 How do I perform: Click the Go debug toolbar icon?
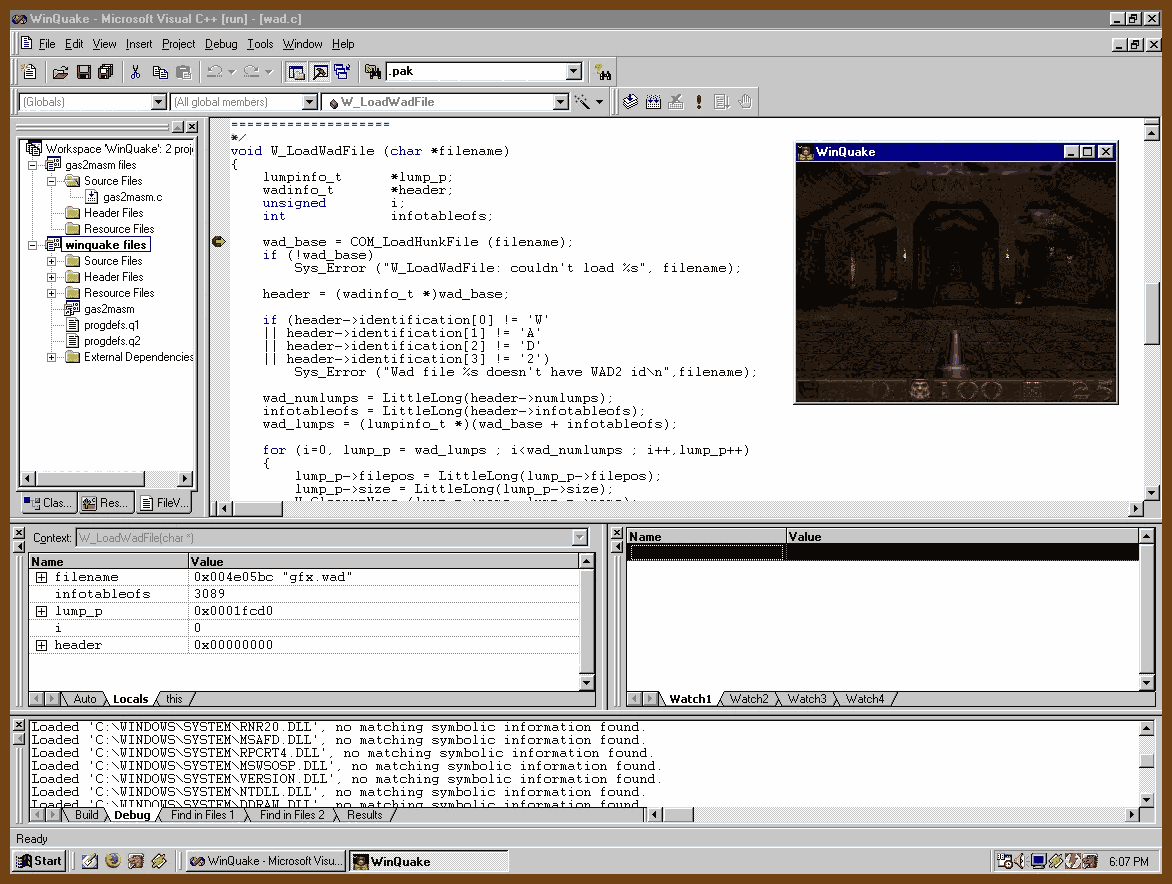pos(721,102)
